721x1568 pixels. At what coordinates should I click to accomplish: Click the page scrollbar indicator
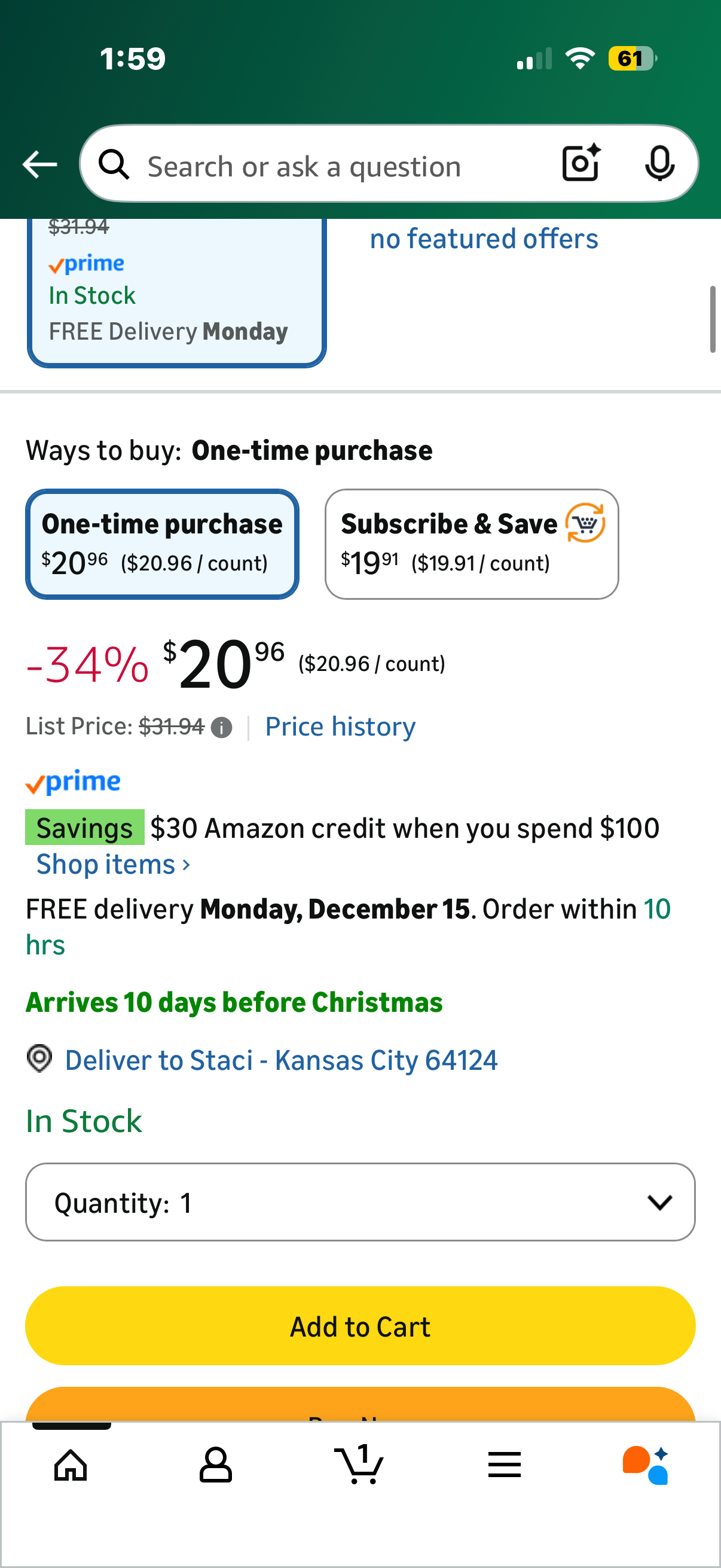coord(712,319)
